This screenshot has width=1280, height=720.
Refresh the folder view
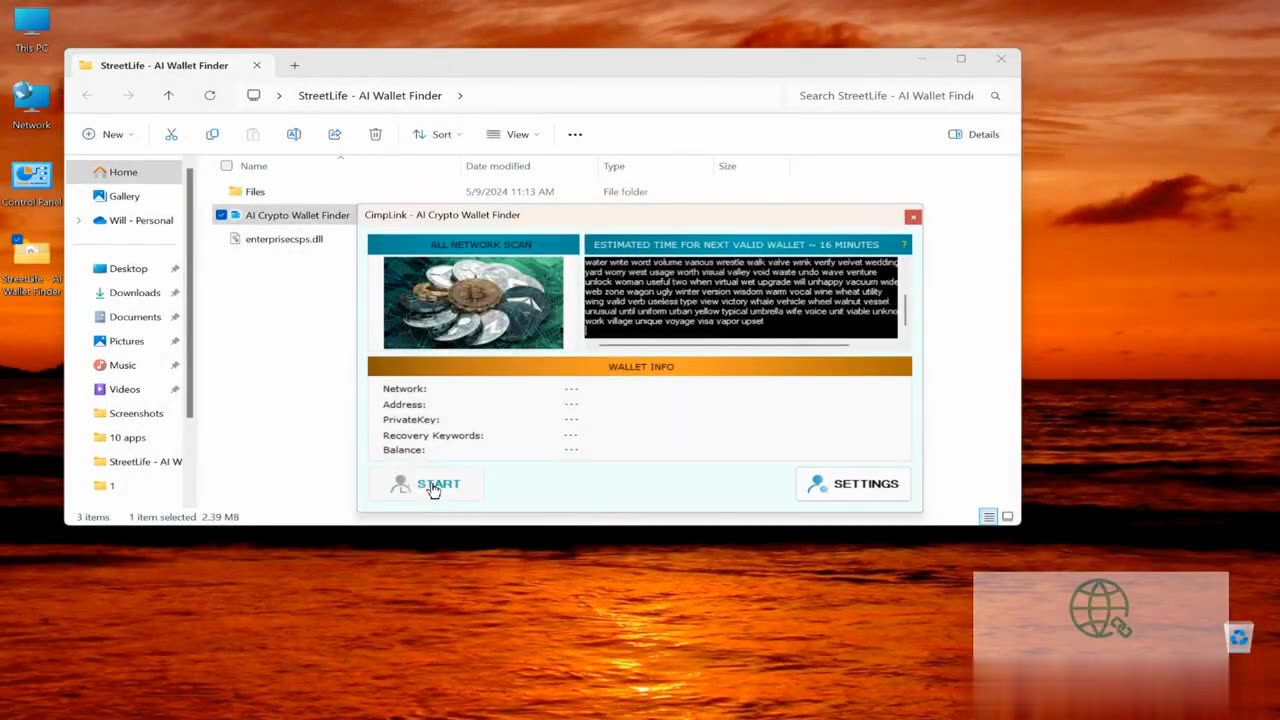(x=210, y=95)
